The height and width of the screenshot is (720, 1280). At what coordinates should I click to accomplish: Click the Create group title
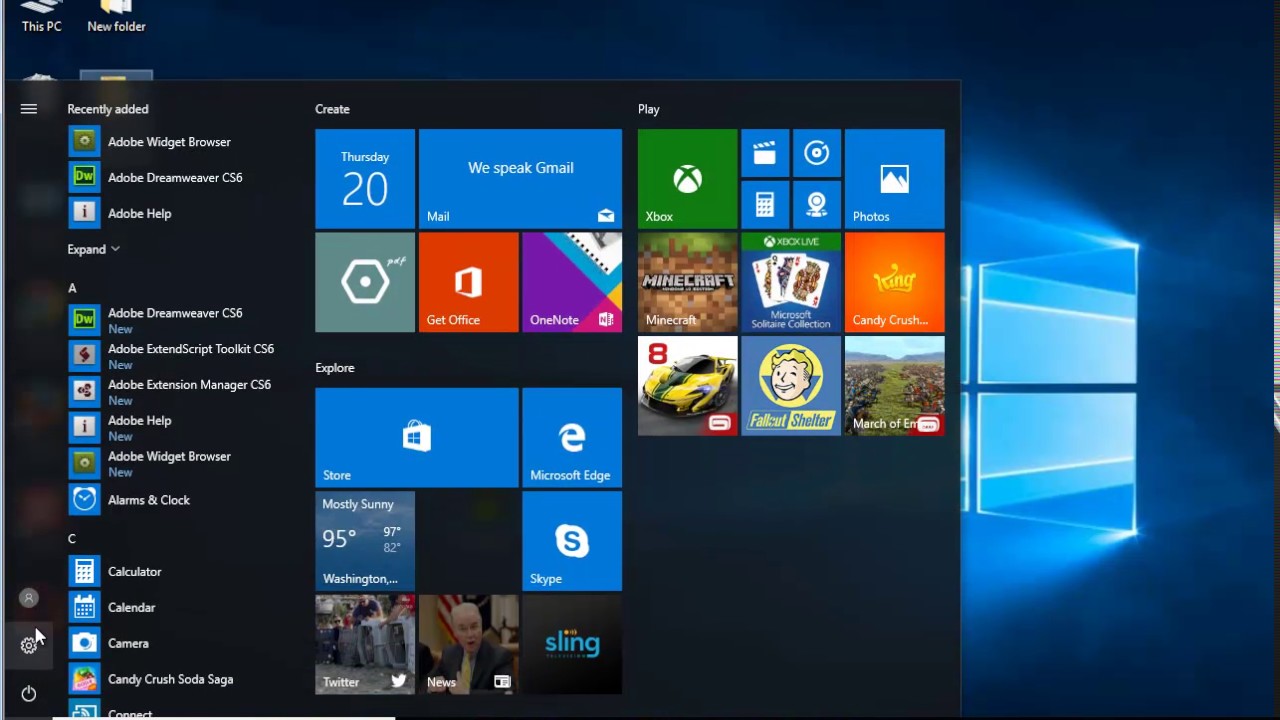pos(332,109)
